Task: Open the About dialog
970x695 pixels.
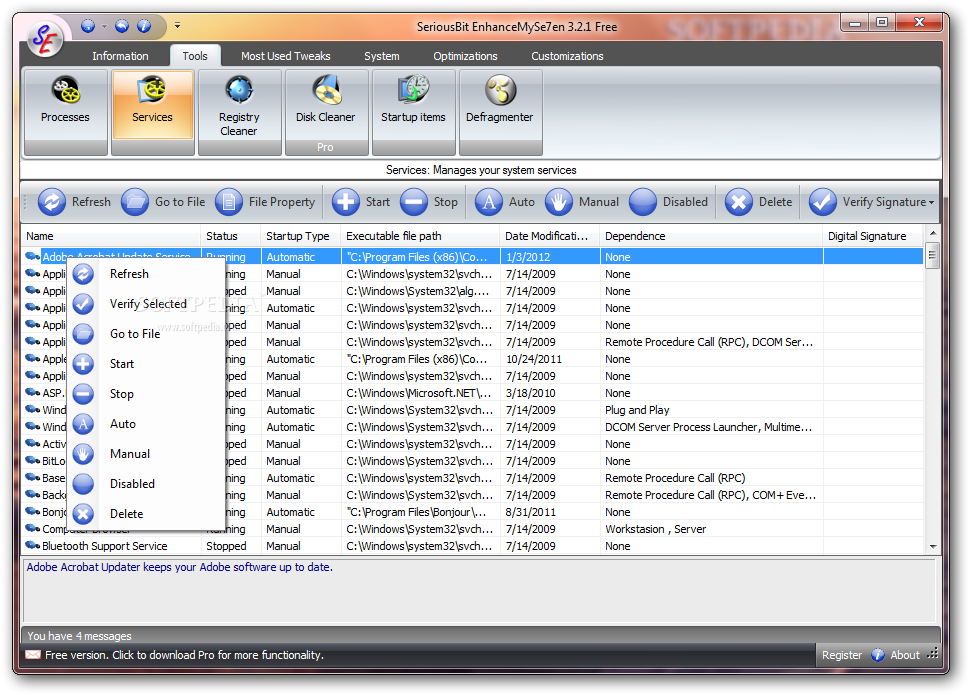Action: (x=896, y=655)
